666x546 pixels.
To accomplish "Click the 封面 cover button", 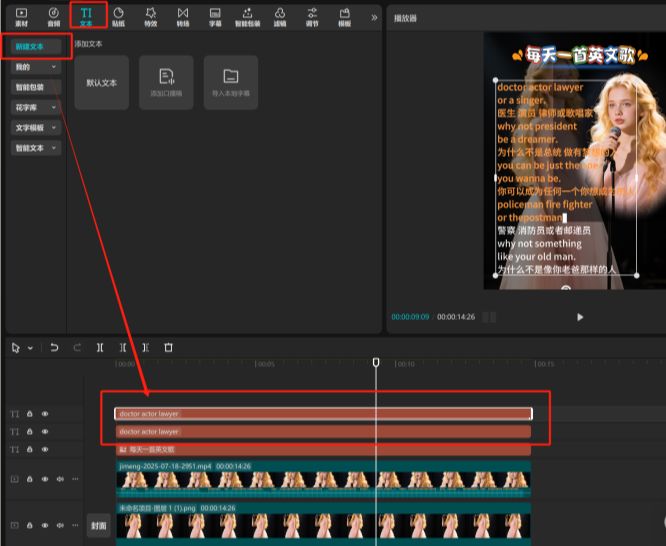I will pos(98,525).
